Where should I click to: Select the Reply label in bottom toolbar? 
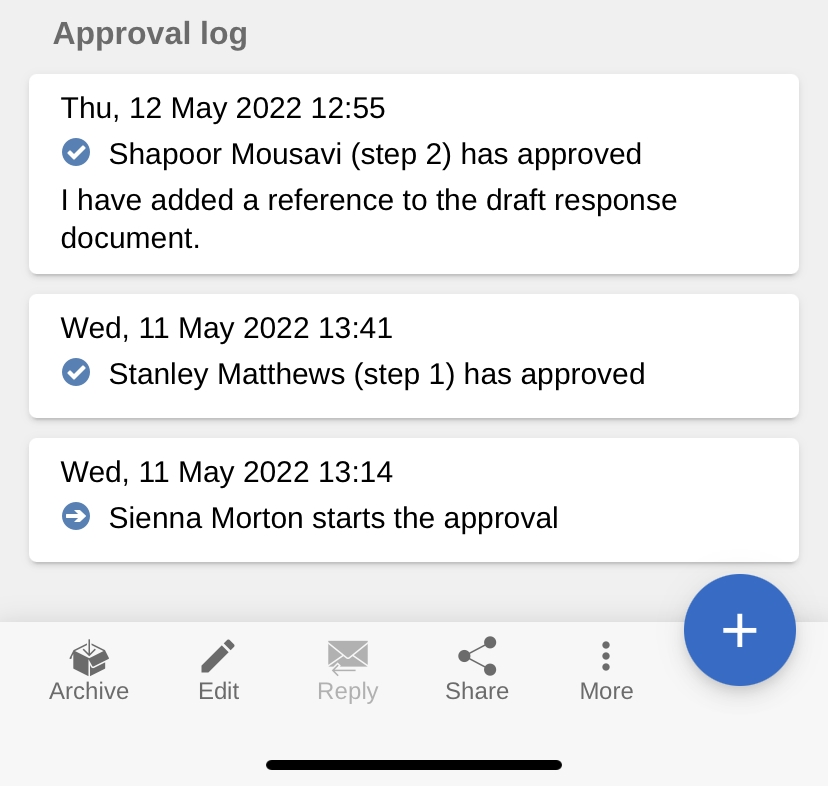coord(347,691)
